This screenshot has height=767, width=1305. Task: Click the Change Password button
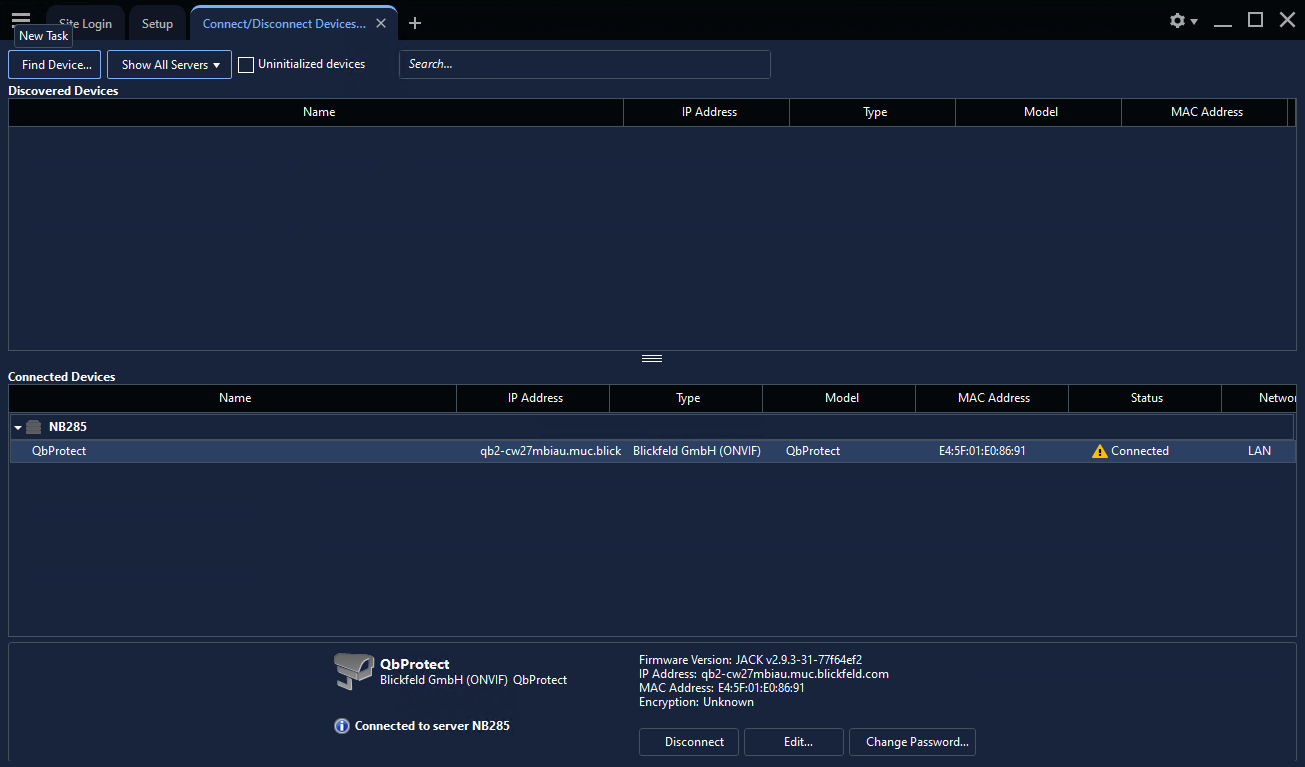[912, 742]
